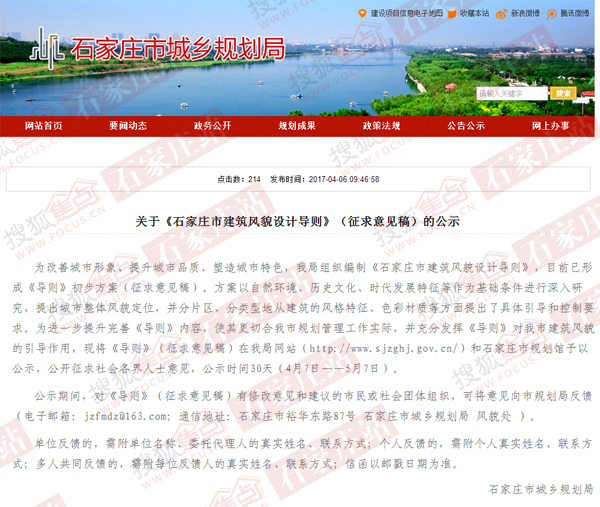This screenshot has width=600, height=507.
Task: Open the 要闻动态 menu item
Action: [128, 125]
